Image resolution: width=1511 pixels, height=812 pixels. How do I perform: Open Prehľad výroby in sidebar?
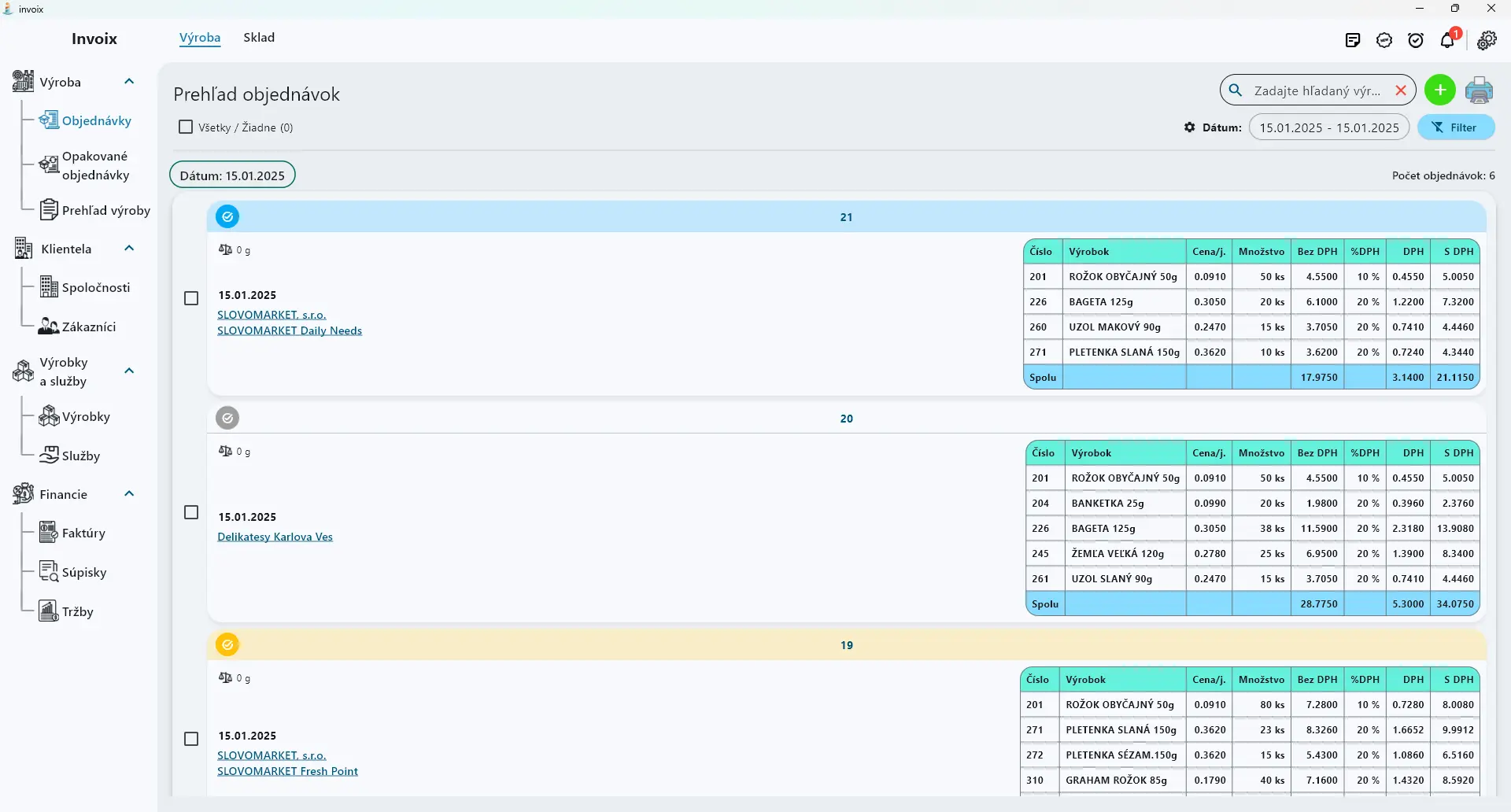click(x=95, y=210)
